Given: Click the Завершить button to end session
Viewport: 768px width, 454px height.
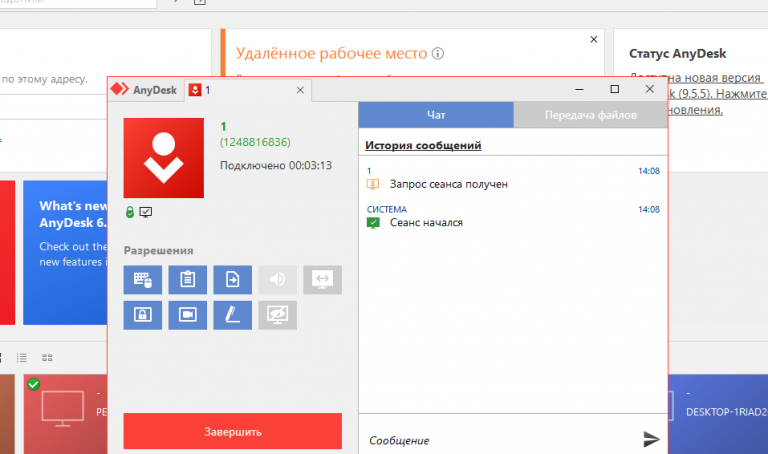Looking at the screenshot, I should point(233,431).
